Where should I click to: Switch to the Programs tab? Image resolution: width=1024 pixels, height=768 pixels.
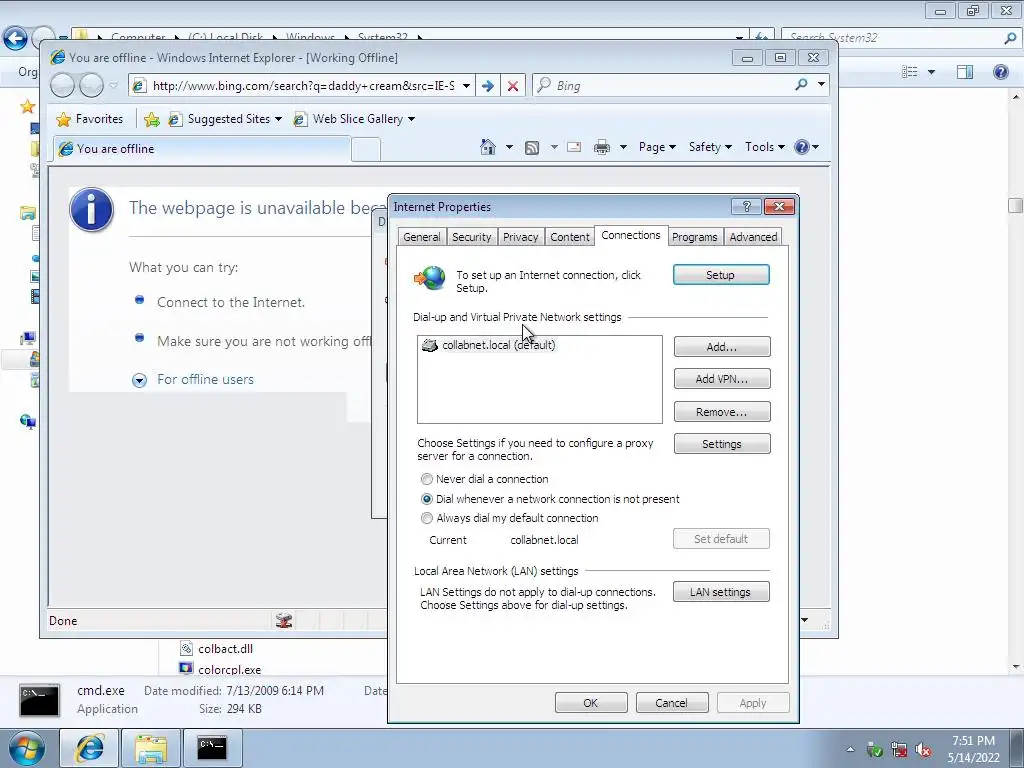tap(694, 237)
